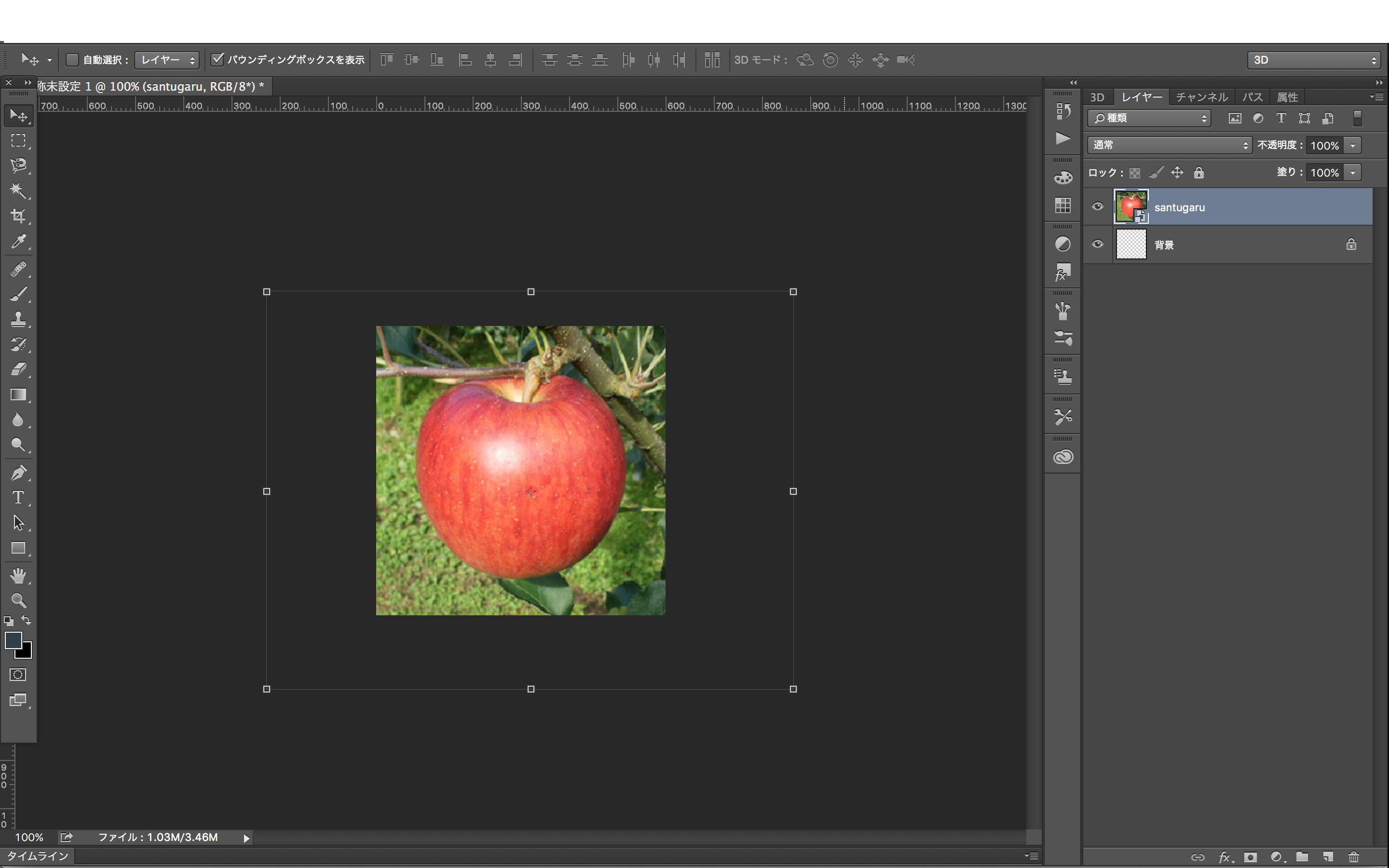Screen dimensions: 1389x868
Task: Expand the 不透明度 opacity dropdown arrow
Action: click(x=1353, y=145)
